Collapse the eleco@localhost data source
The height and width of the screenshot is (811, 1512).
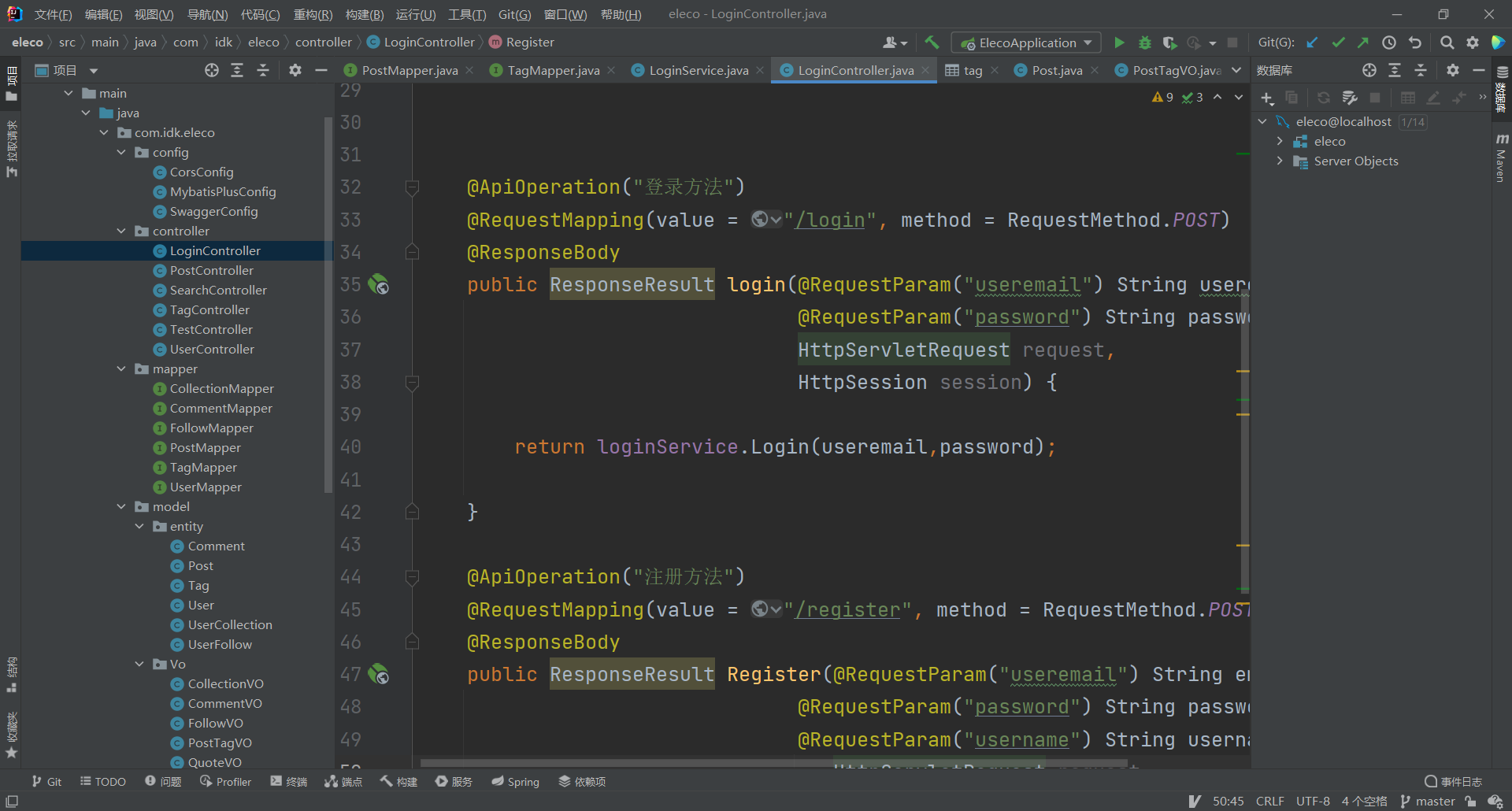[x=1262, y=121]
